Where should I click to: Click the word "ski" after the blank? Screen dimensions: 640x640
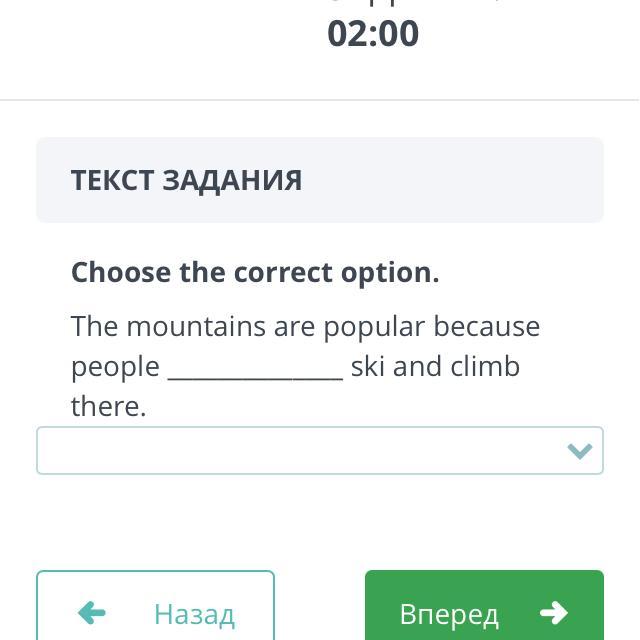[368, 366]
